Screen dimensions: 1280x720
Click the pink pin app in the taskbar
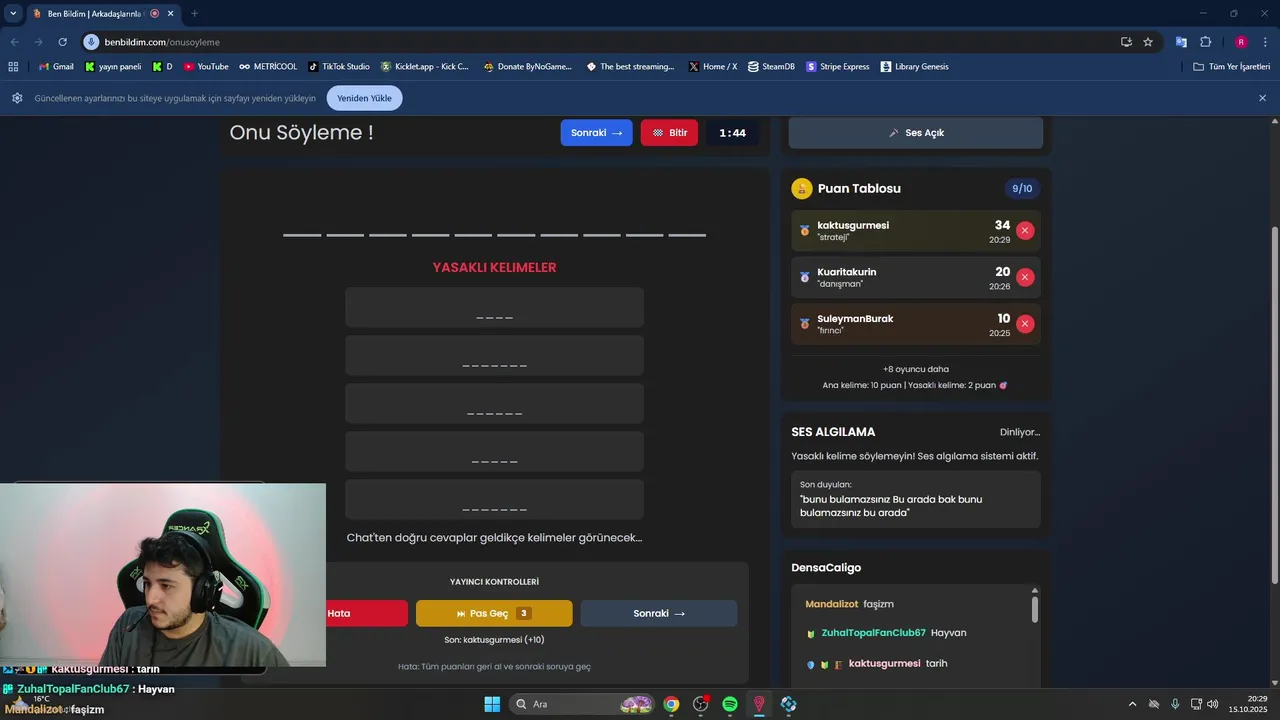tap(759, 704)
